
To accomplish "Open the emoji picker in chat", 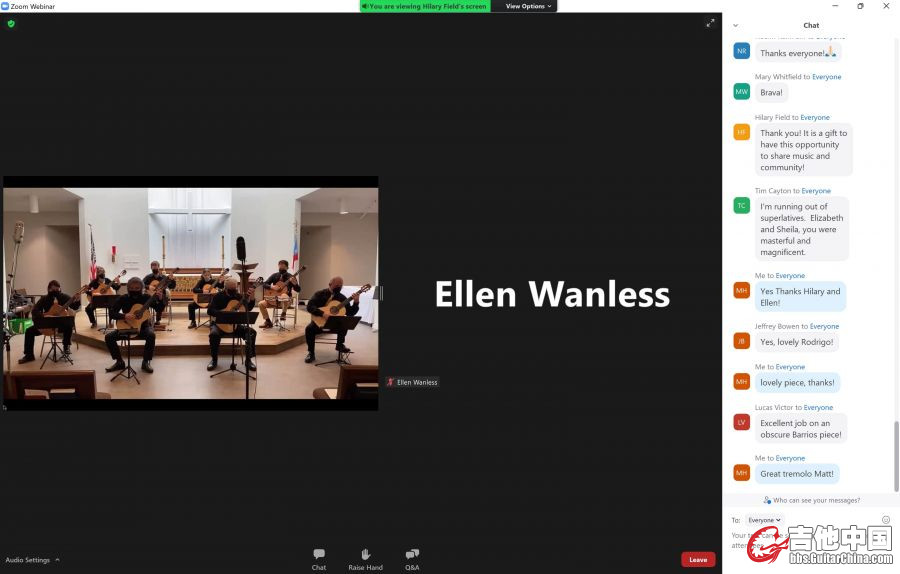I will [886, 520].
